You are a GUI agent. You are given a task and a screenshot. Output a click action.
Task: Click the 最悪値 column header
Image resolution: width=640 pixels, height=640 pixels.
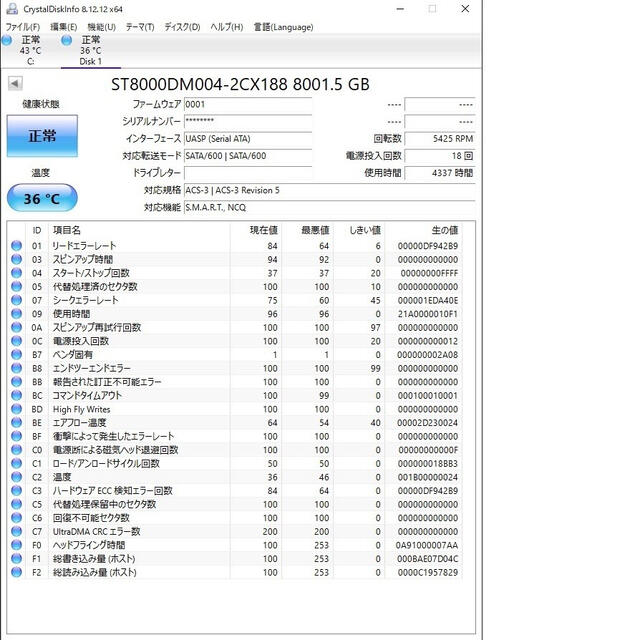307,230
